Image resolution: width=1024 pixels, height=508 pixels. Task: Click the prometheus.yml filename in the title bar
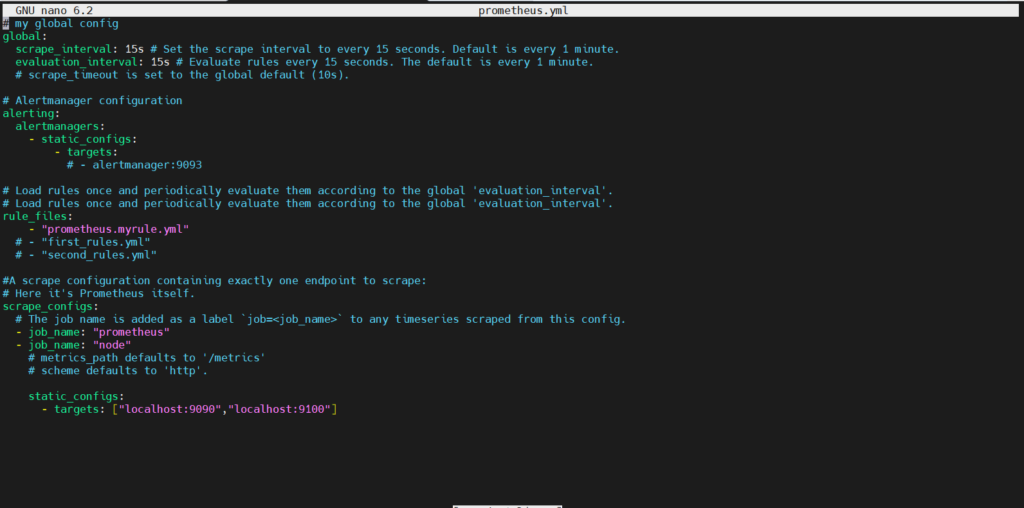coord(523,10)
